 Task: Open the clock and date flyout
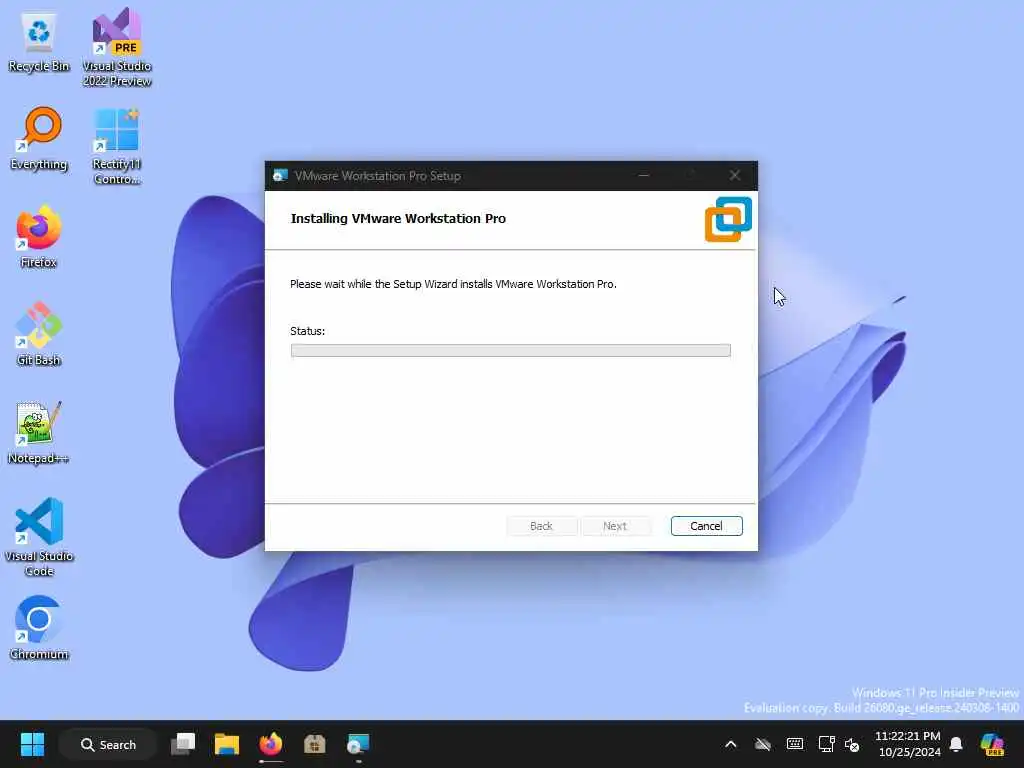[908, 744]
